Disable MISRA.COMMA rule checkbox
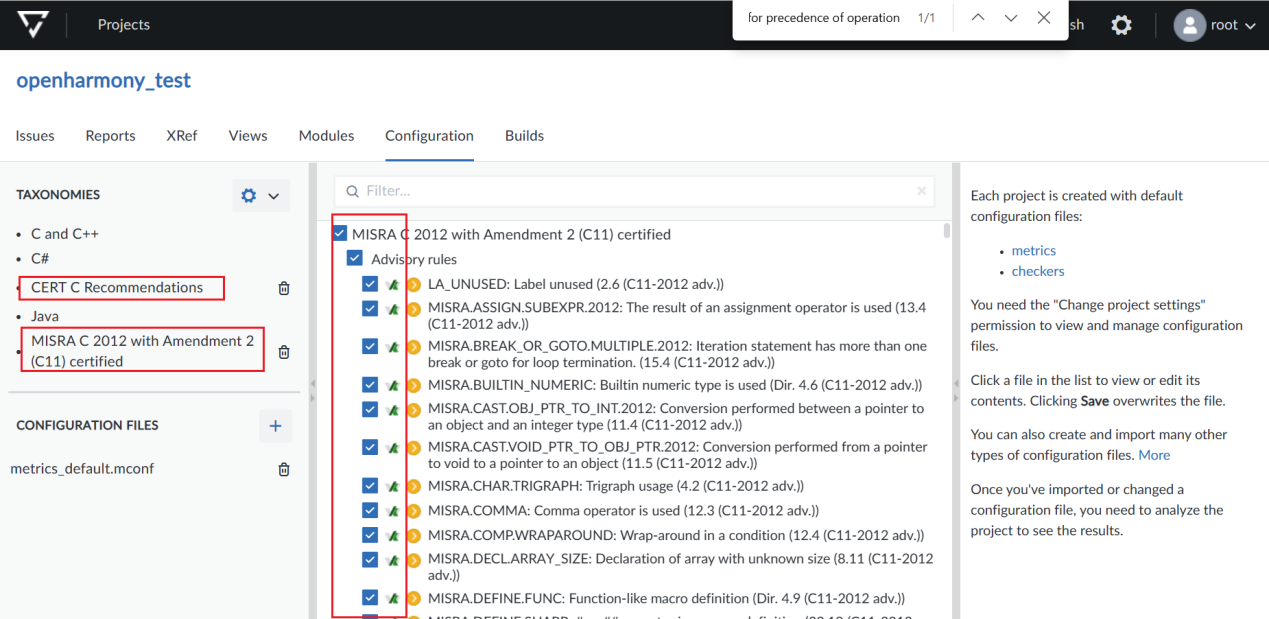The width and height of the screenshot is (1269, 619). click(370, 510)
